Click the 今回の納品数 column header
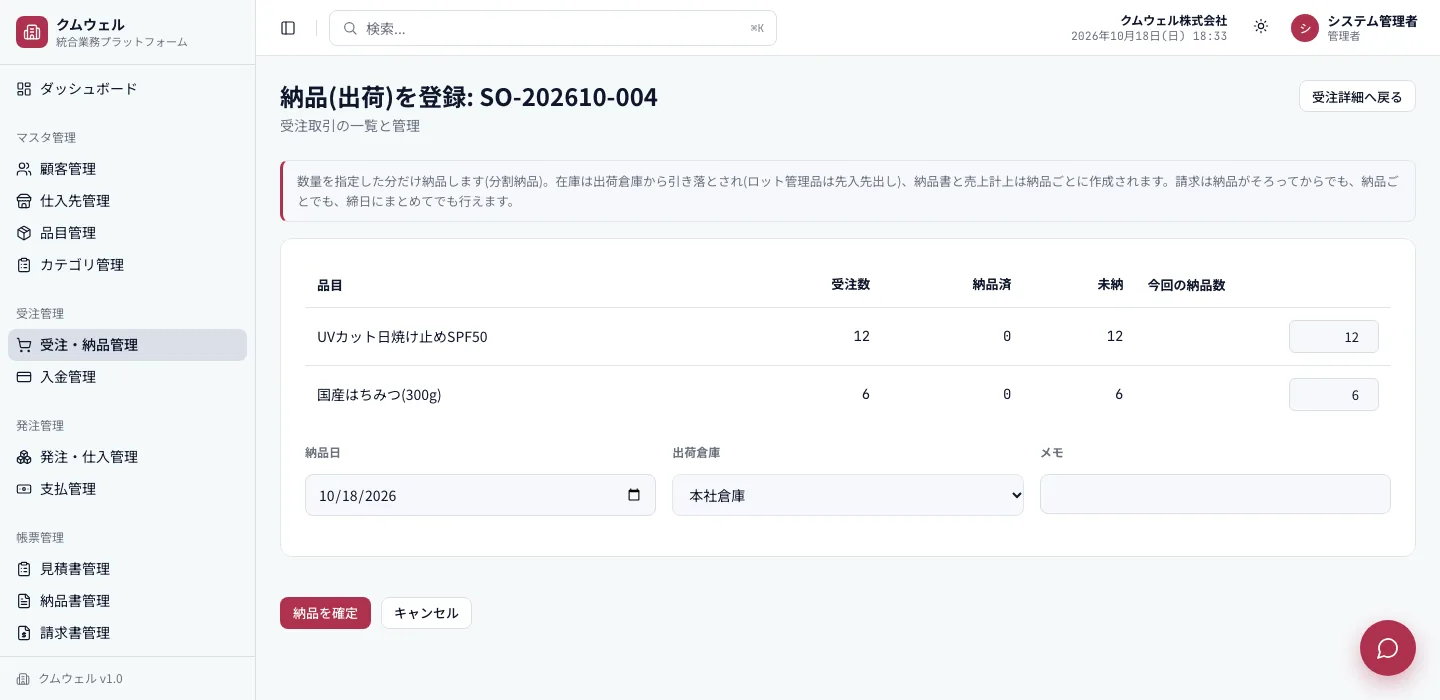 (x=1186, y=285)
